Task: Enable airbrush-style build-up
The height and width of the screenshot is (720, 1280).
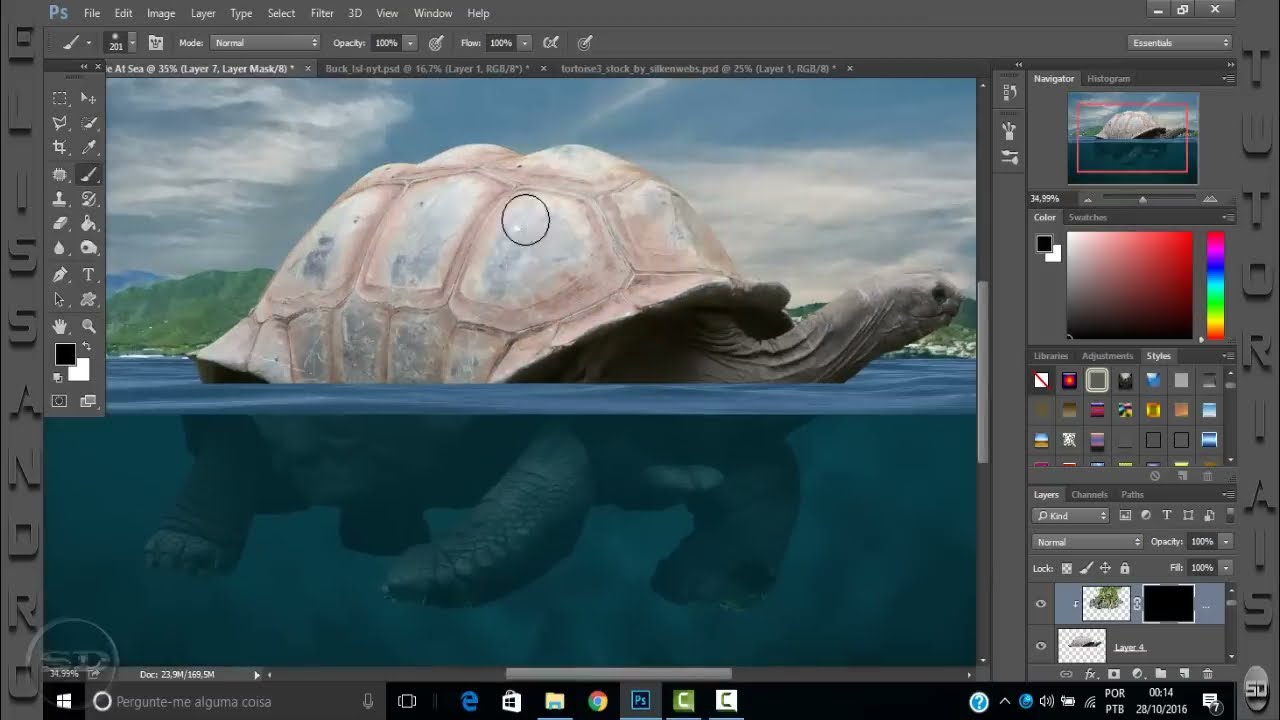Action: tap(550, 43)
